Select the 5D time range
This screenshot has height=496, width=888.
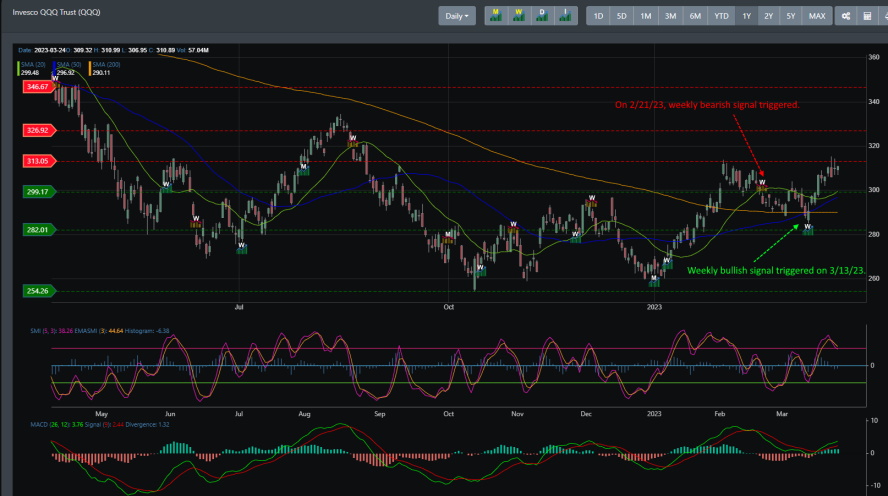(x=621, y=16)
